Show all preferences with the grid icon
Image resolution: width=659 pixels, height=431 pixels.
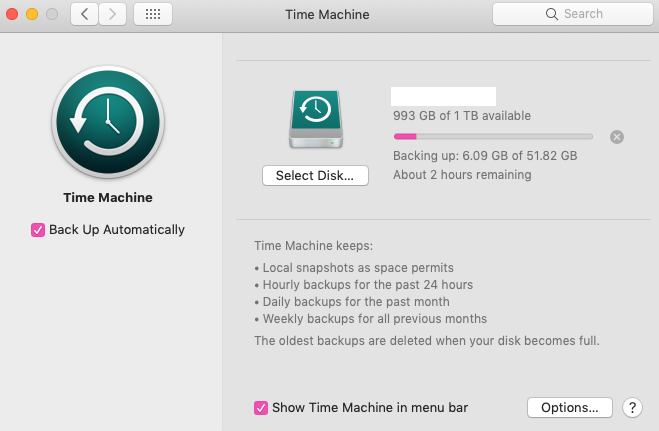click(x=153, y=14)
